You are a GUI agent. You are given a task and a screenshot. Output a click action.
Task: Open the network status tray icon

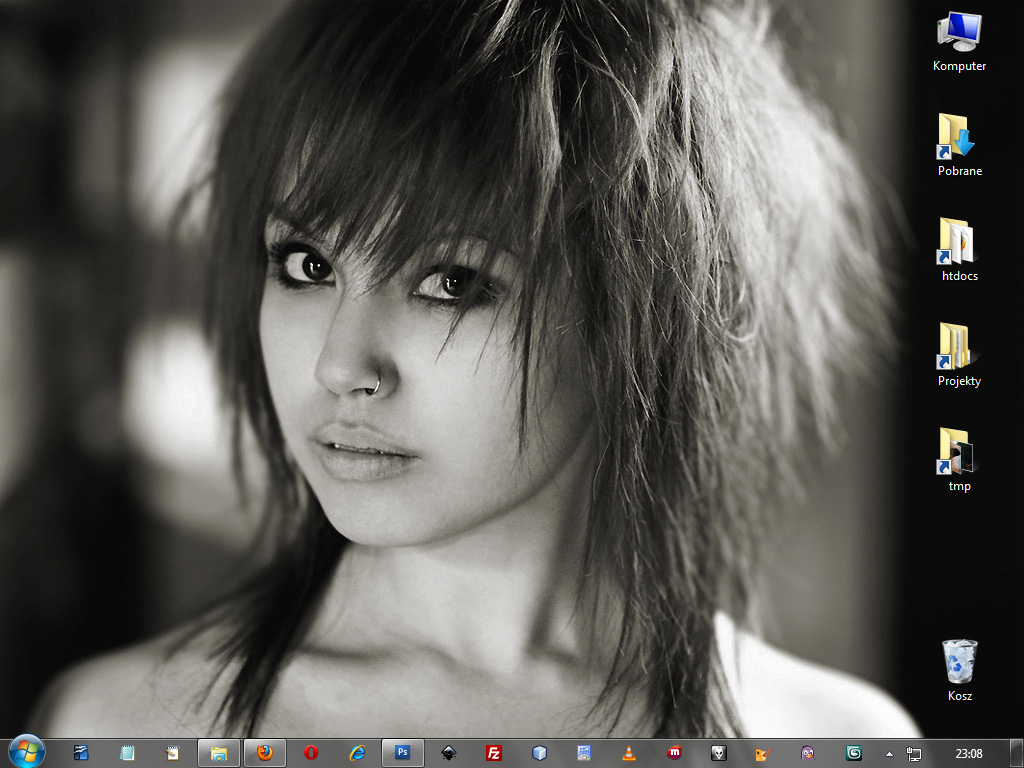click(x=914, y=754)
